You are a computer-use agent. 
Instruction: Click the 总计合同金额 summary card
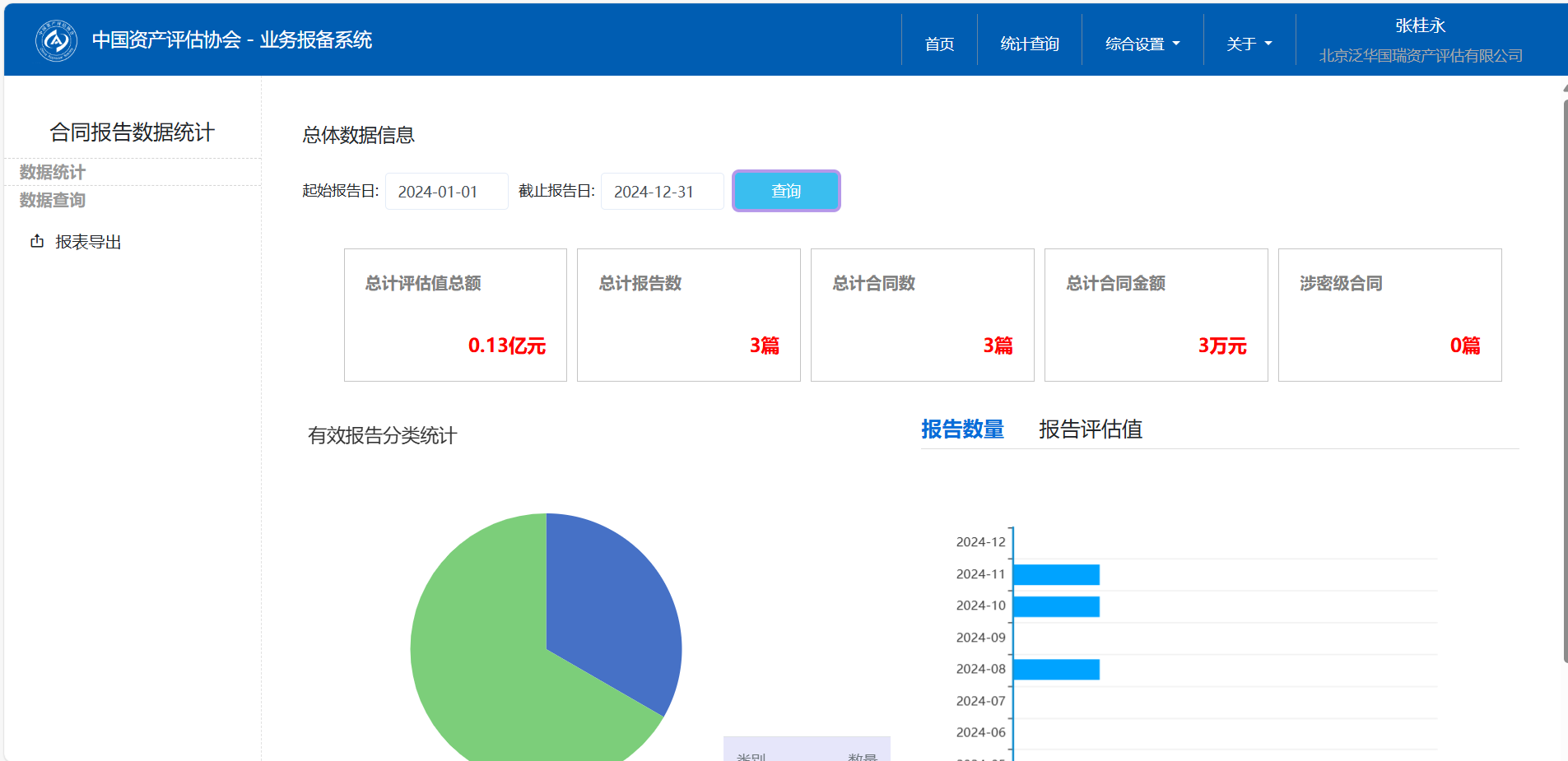1156,315
